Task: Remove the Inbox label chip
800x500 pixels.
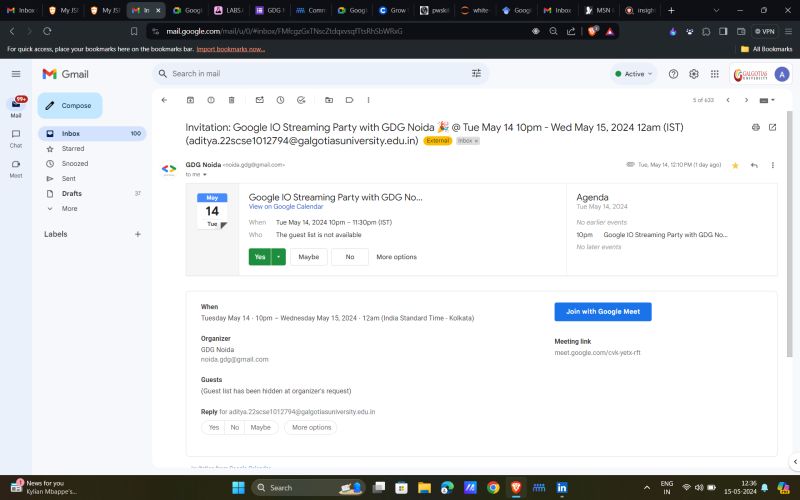Action: (x=477, y=141)
